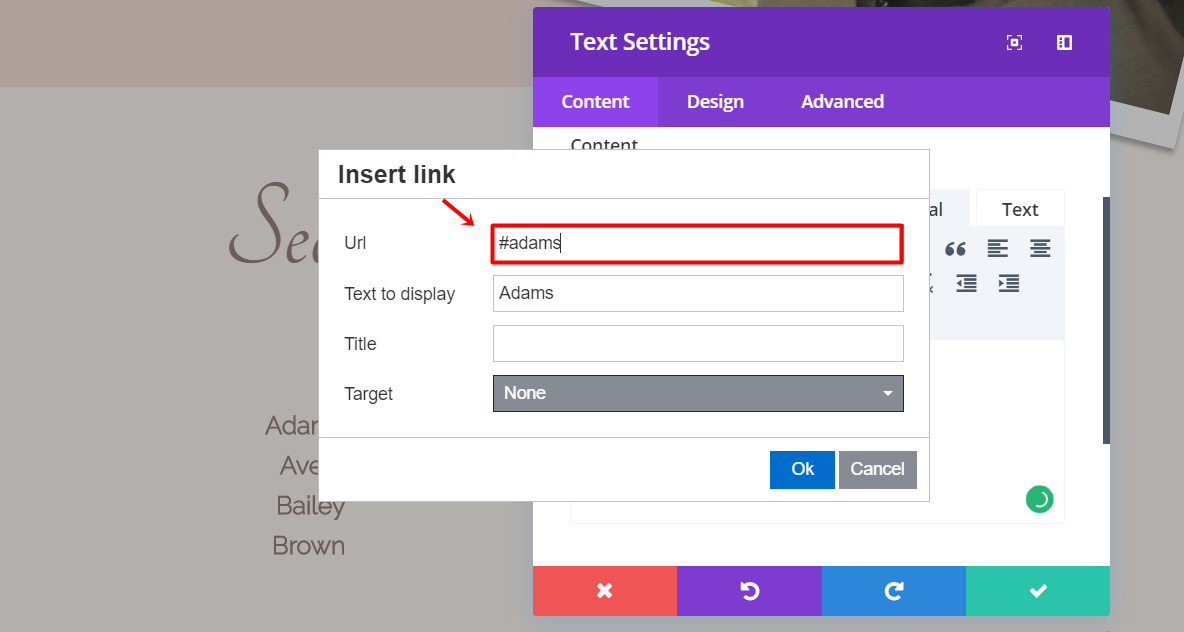Switch to the Design tab
This screenshot has width=1184, height=632.
pyautogui.click(x=715, y=102)
